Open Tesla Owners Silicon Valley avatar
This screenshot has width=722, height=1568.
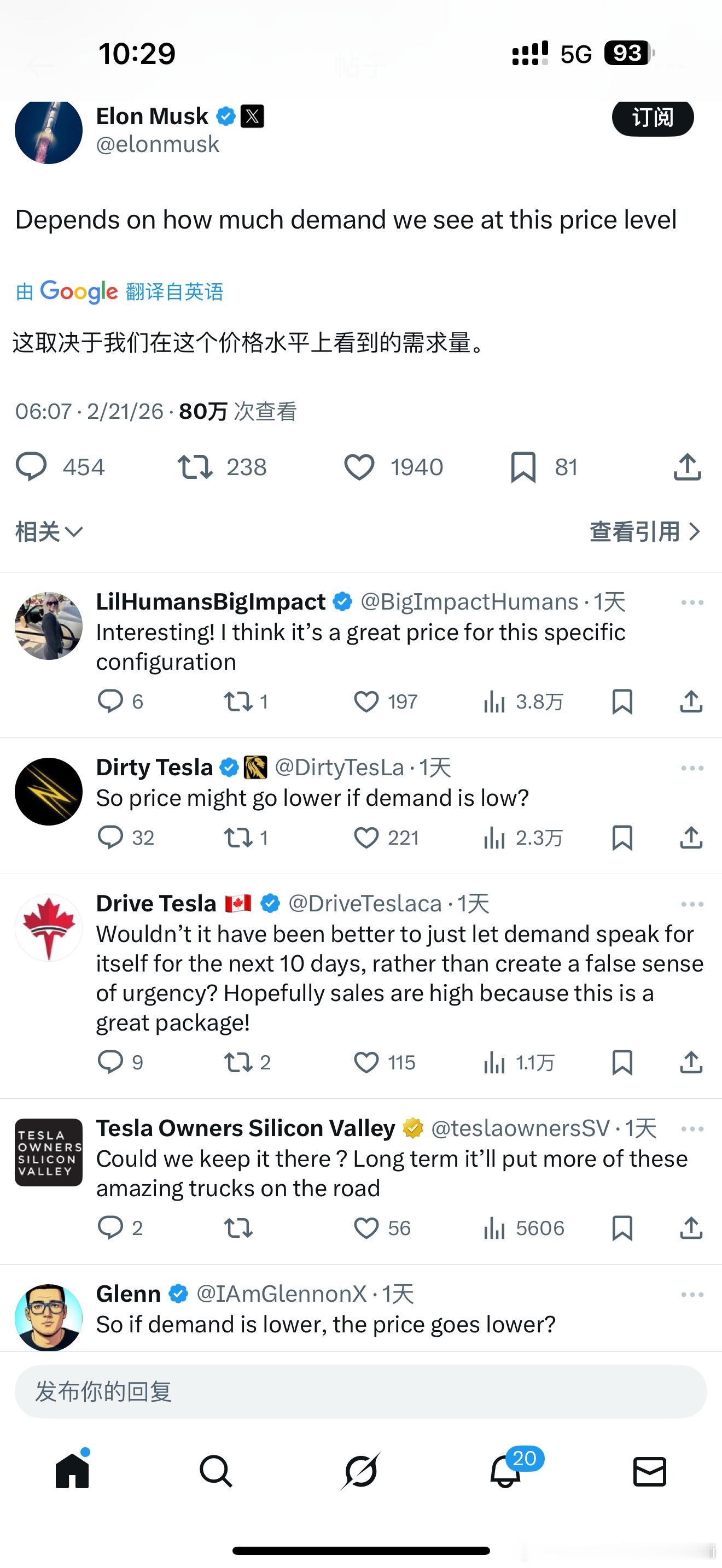[49, 1152]
